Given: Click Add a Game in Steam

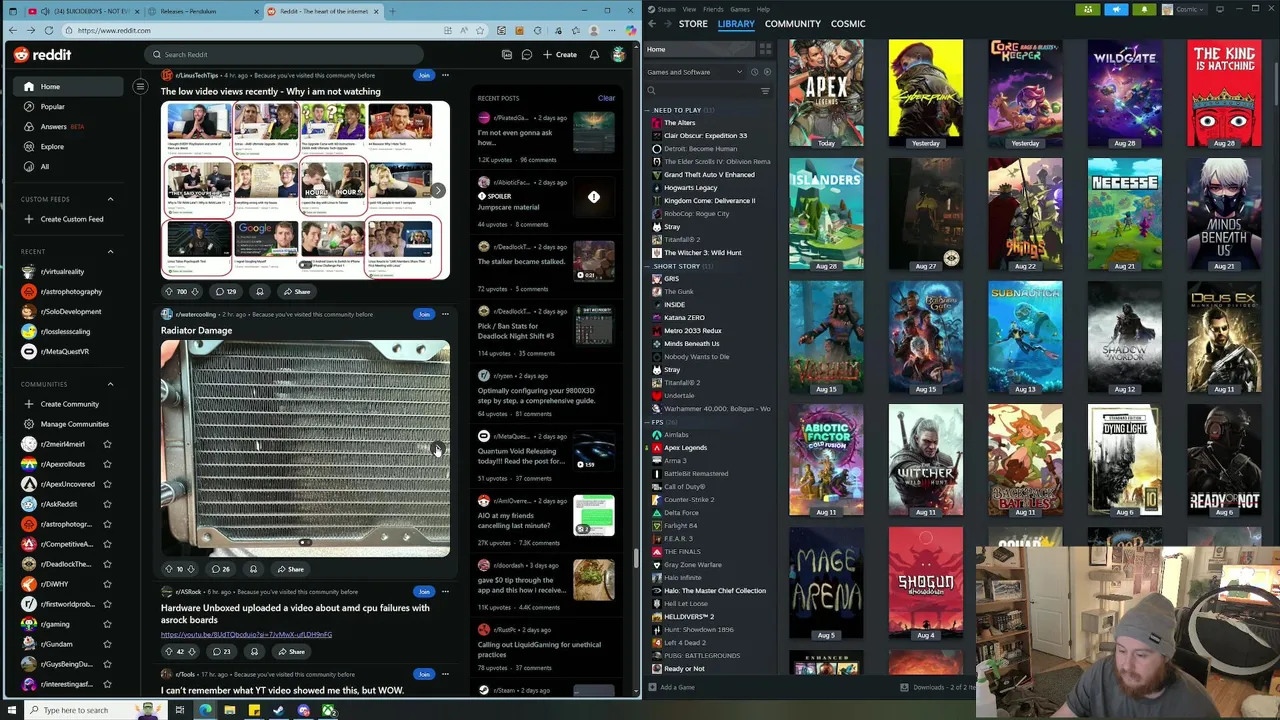Looking at the screenshot, I should coord(671,687).
